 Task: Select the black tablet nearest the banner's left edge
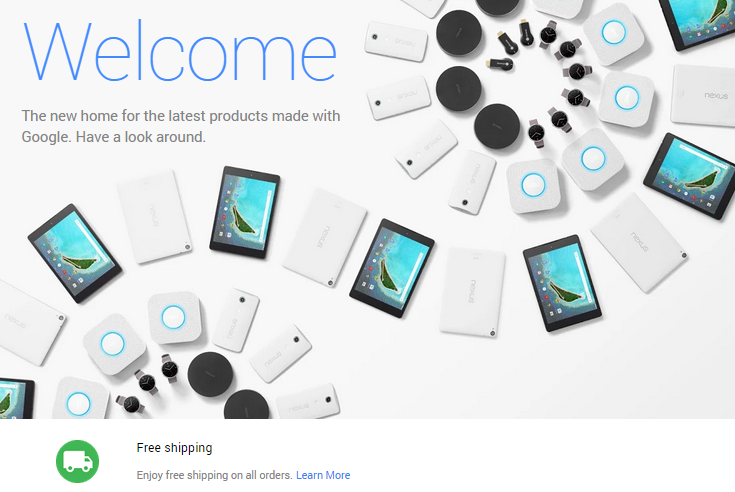(x=75, y=253)
